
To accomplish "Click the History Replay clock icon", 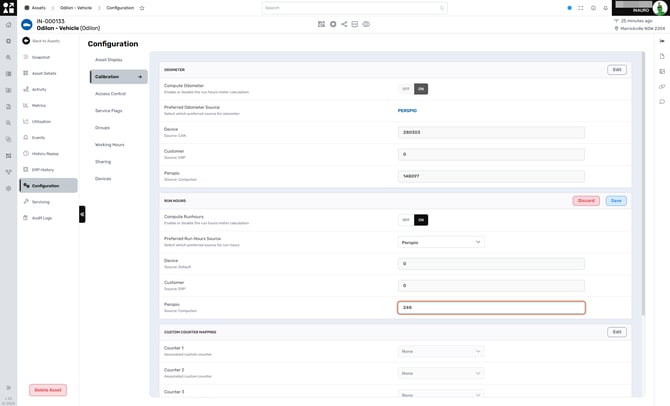I will (26, 153).
